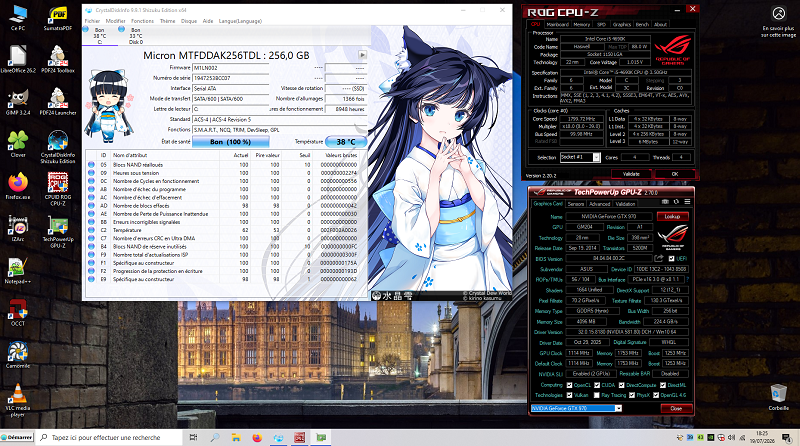This screenshot has width=800, height=446.
Task: Click the taskbar search field
Action: click(110, 437)
